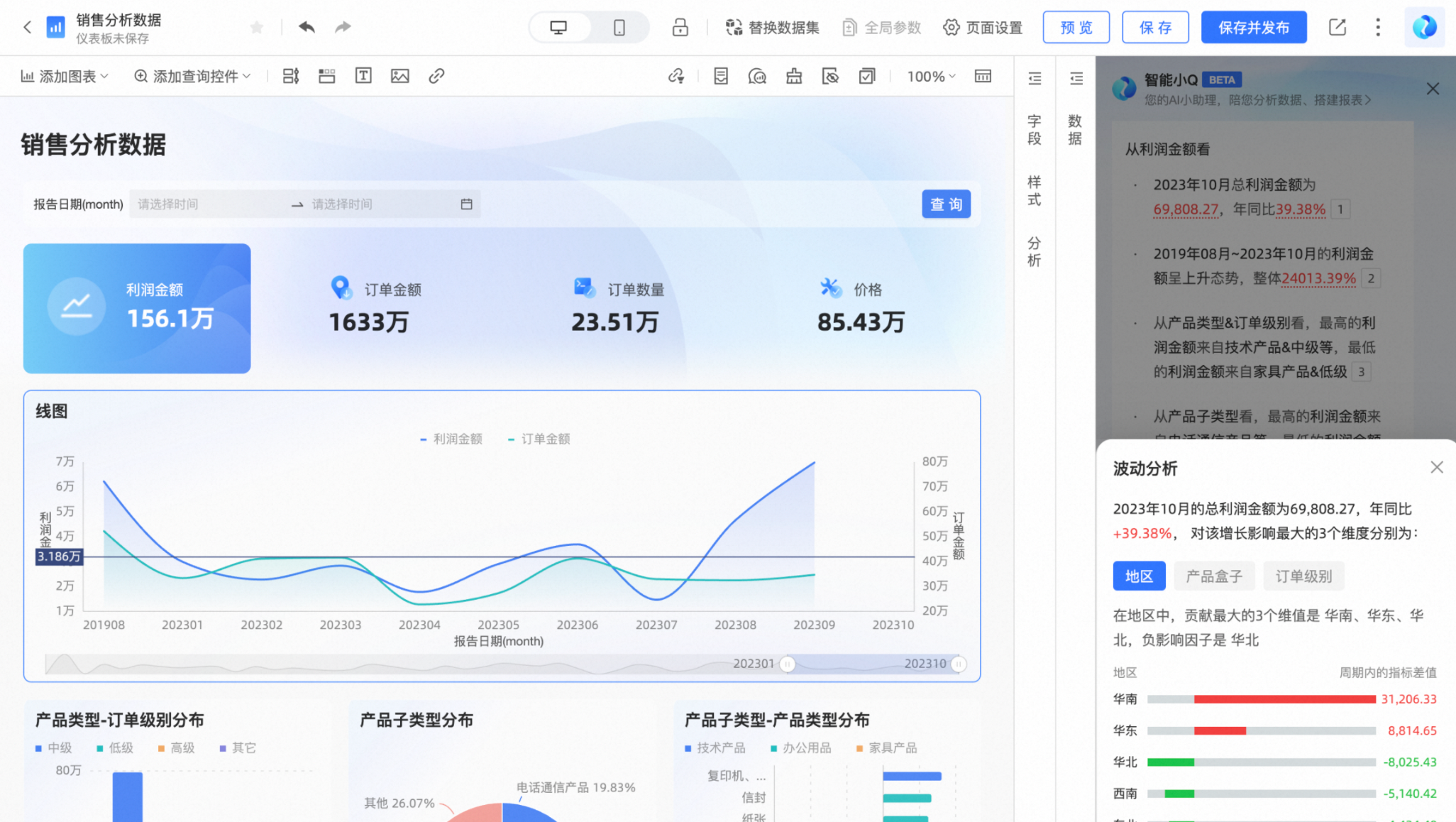The image size is (1456, 822).
Task: Insert a link widget
Action: (x=436, y=76)
